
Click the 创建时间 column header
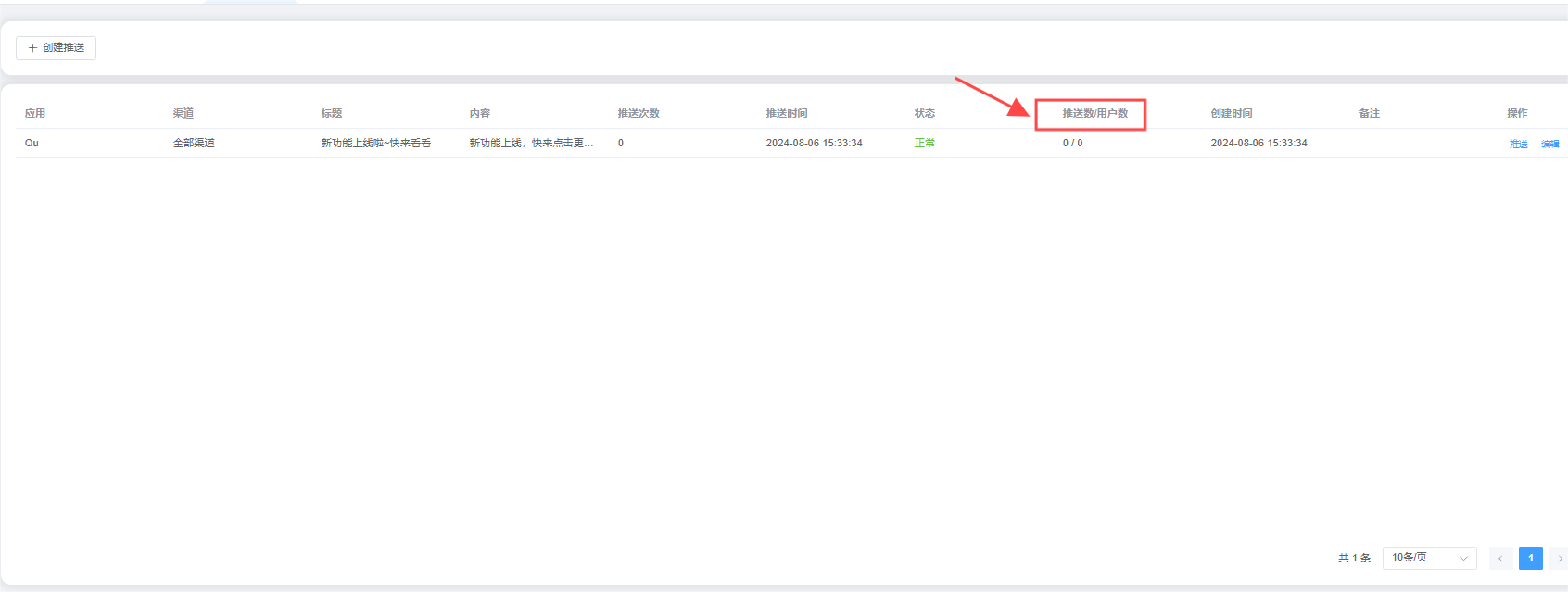click(1231, 113)
